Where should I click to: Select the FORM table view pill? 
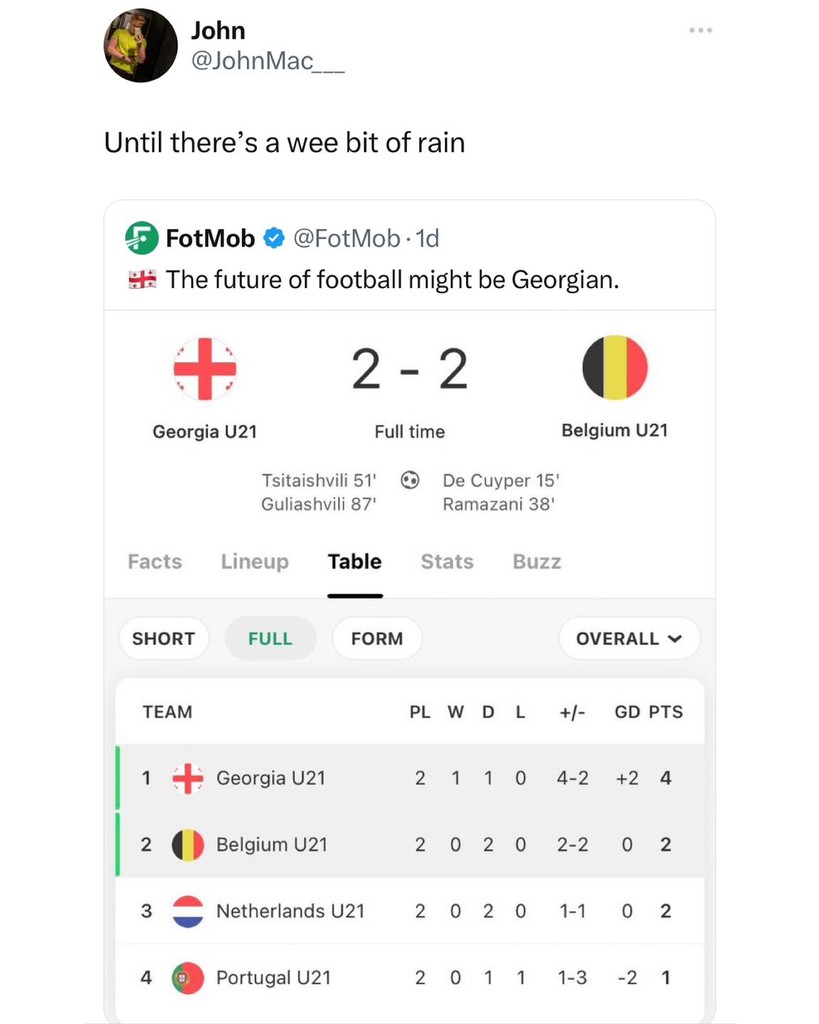pos(377,638)
